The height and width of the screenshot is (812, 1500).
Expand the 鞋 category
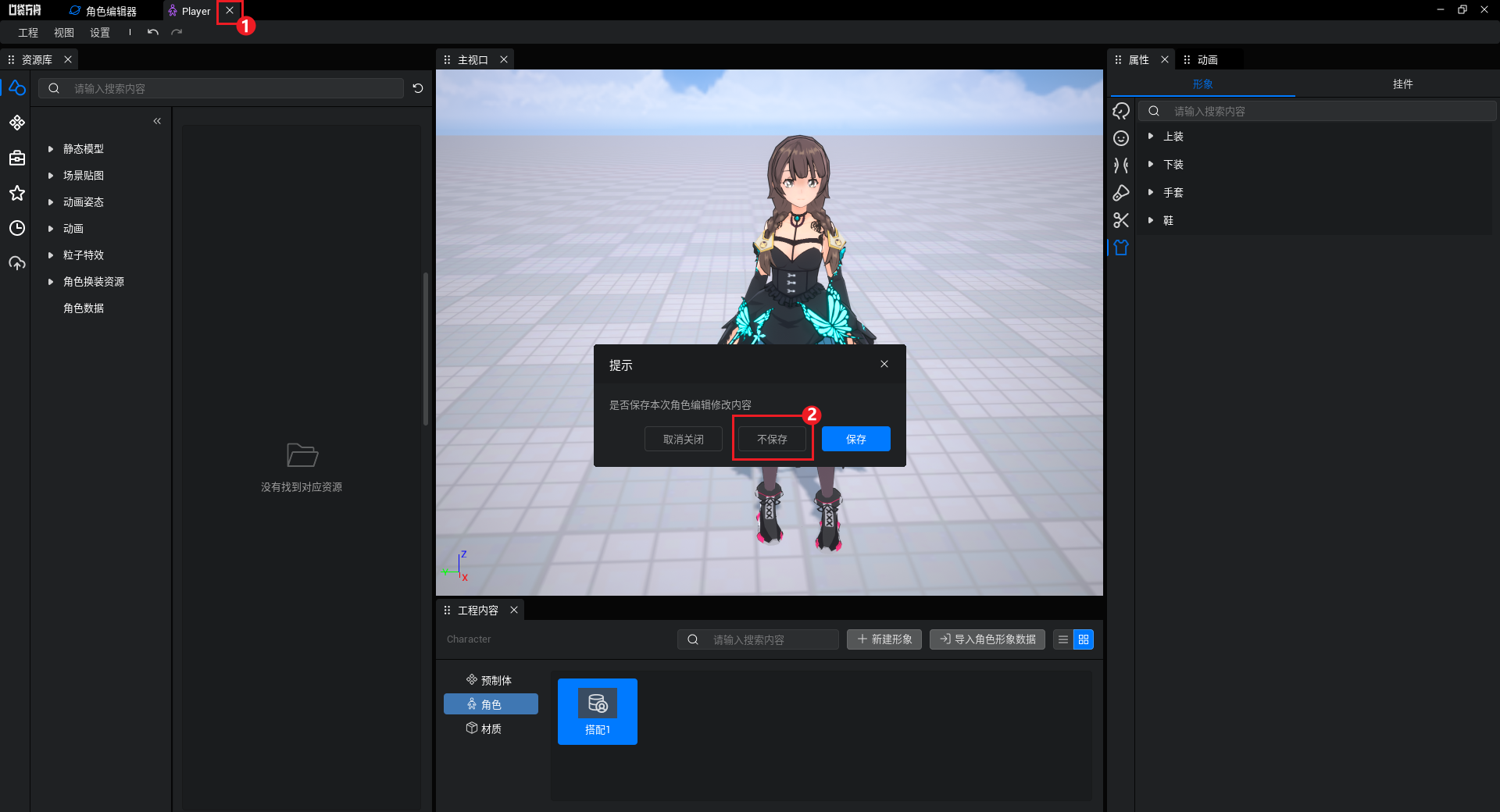click(1151, 221)
